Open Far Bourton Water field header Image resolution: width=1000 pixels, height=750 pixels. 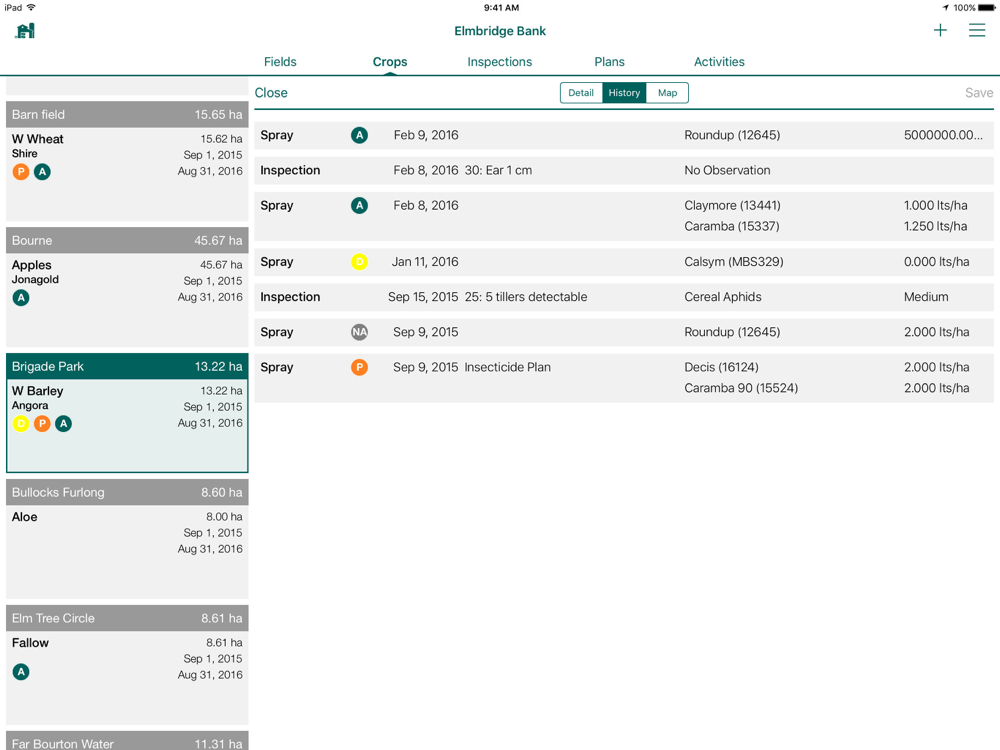point(127,741)
